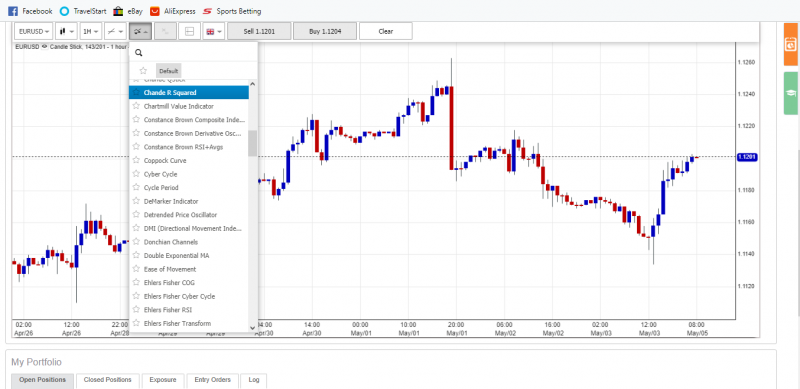Click the indicator list scroll up arrow
Screen dimensions: 800x389
coord(253,84)
